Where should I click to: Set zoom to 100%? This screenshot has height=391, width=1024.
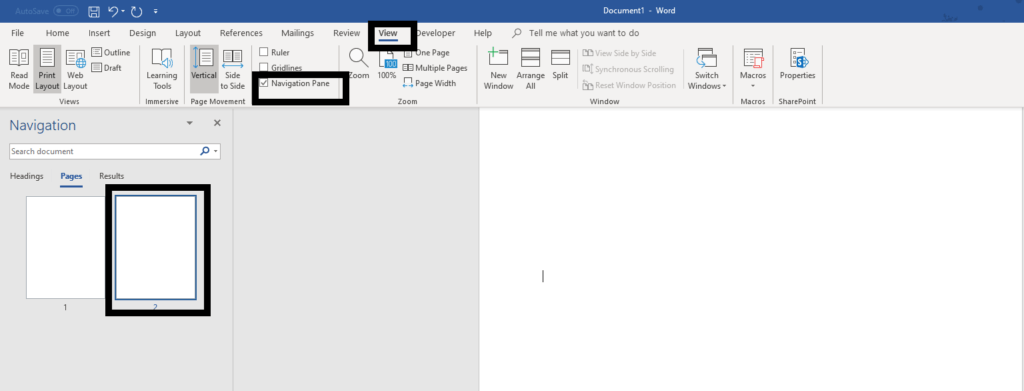tap(387, 64)
